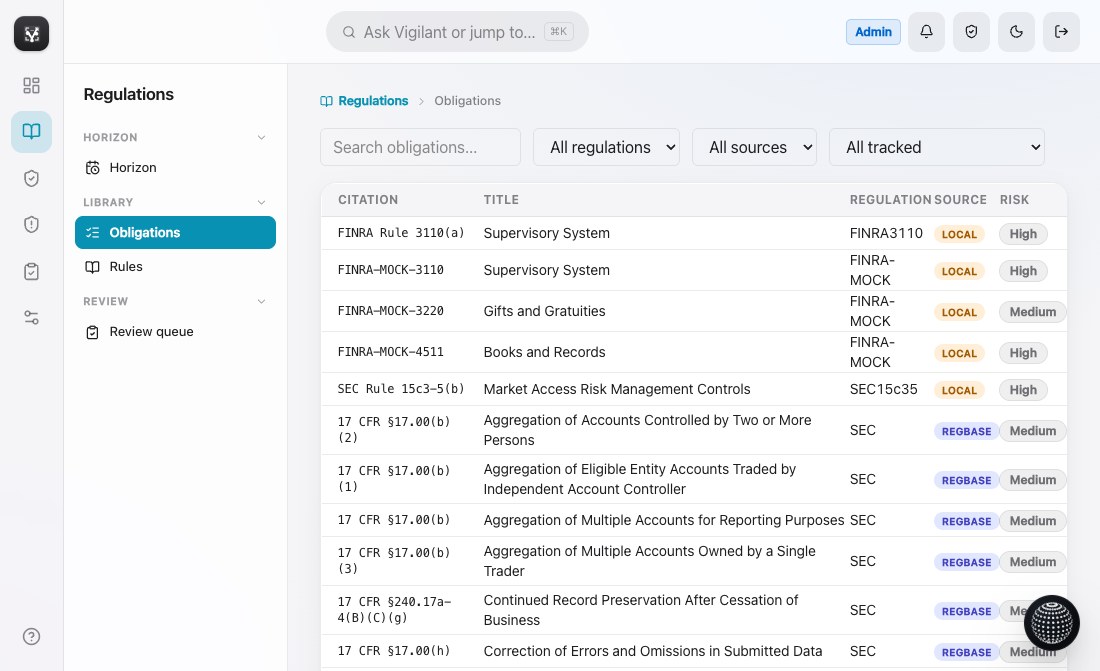Click the SOURCE column header

tap(960, 200)
